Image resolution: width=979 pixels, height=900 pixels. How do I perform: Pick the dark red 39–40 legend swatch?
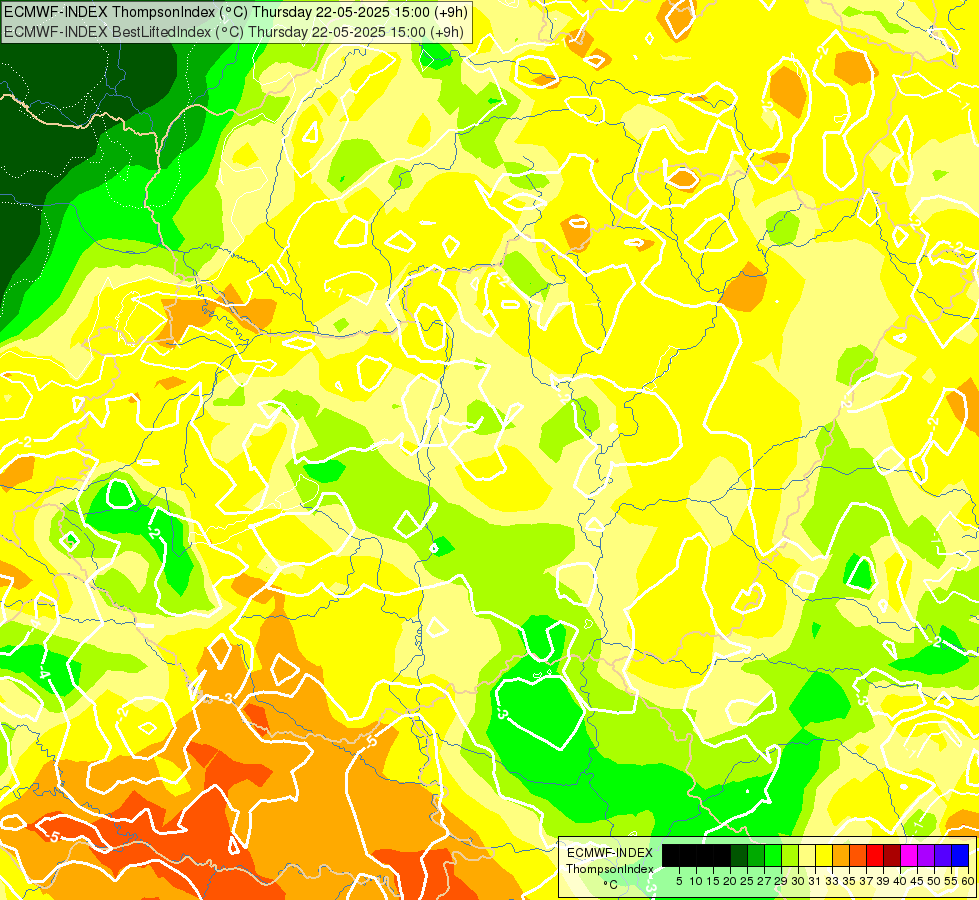coord(892,855)
